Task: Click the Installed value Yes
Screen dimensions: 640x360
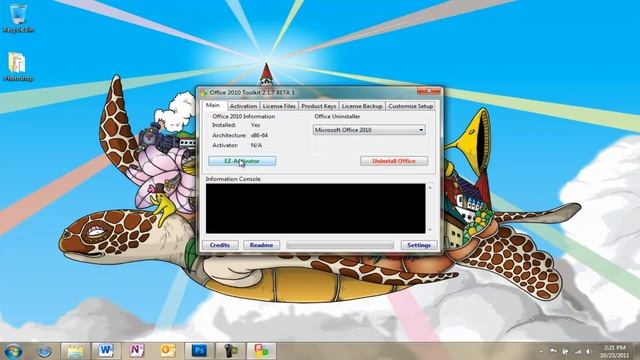Action: pos(256,125)
